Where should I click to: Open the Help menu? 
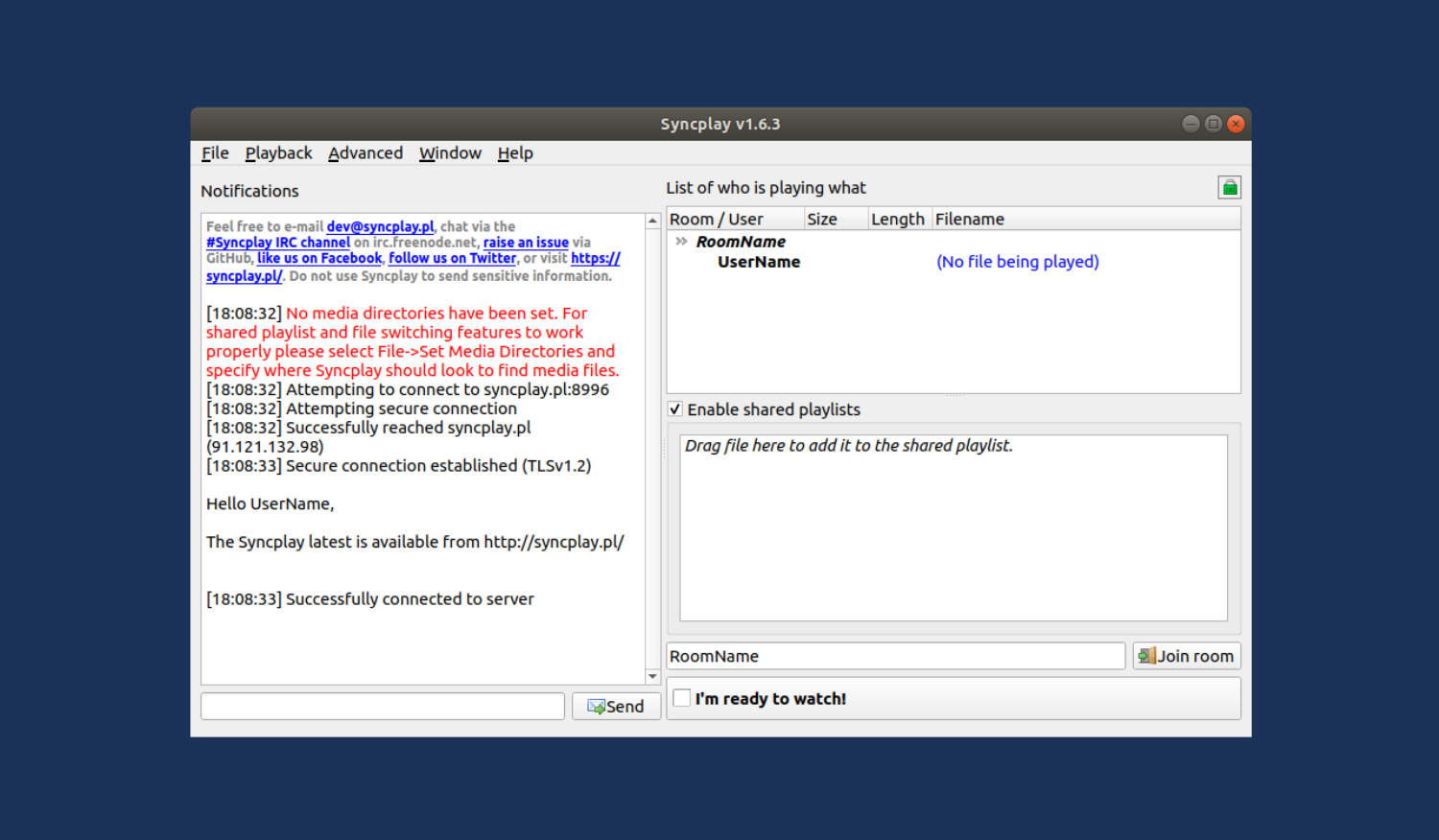click(515, 153)
